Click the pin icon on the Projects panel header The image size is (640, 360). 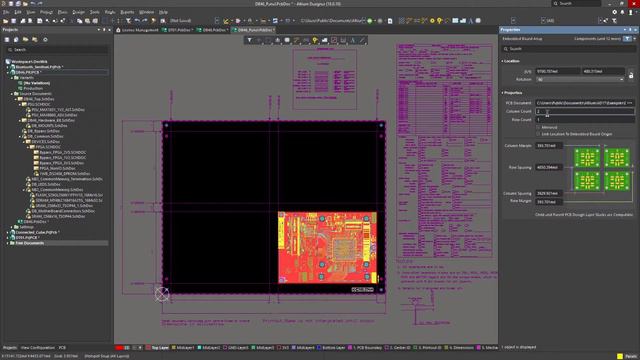[104, 30]
